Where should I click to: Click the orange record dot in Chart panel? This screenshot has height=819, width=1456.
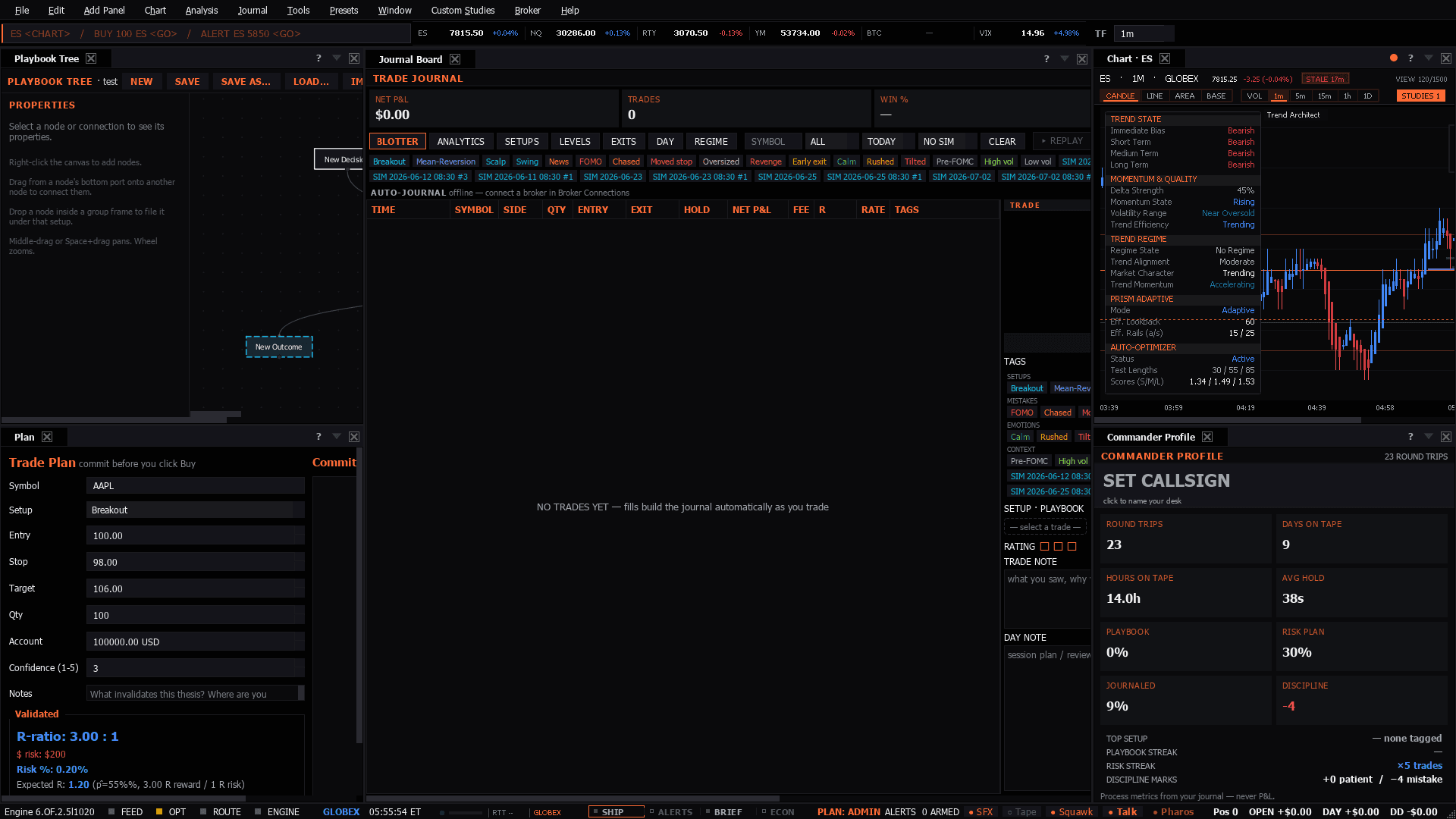[1394, 58]
